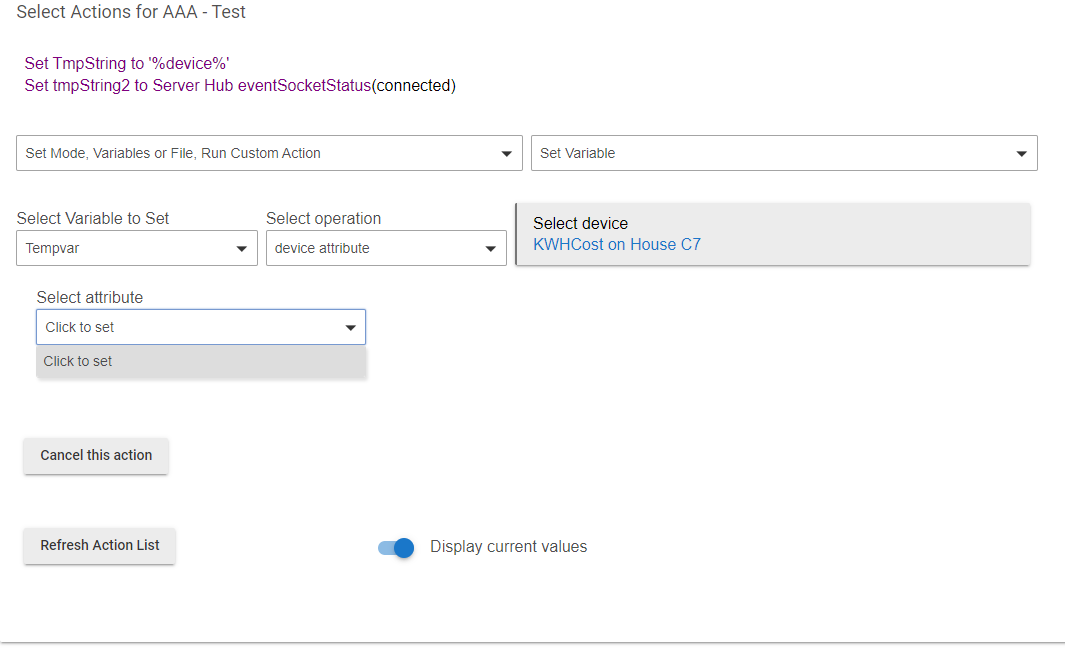Screen dimensions: 1065x652
Task: Click Select Actions for AAA - Test heading
Action: pyautogui.click(x=130, y=12)
